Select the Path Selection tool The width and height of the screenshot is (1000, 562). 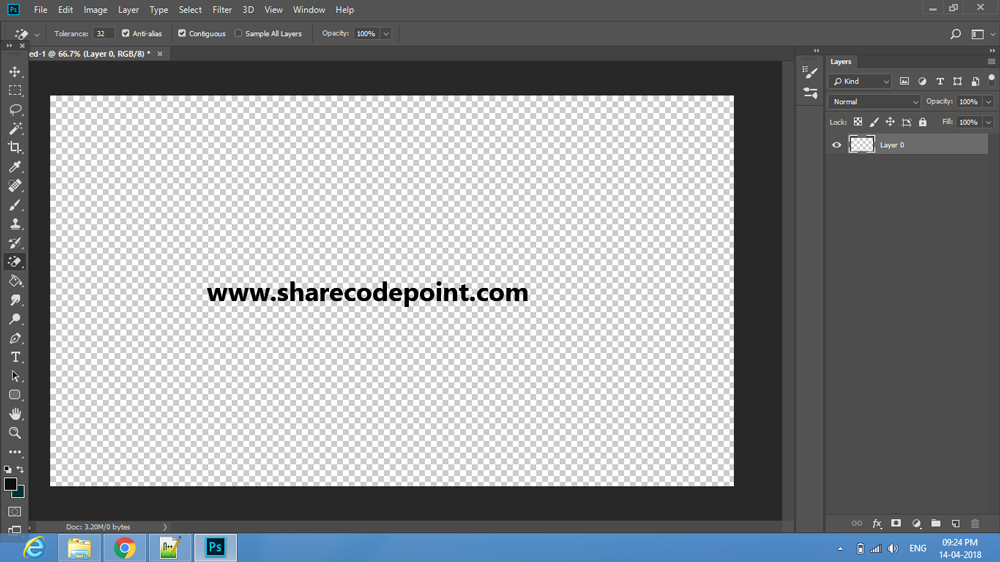(x=15, y=376)
